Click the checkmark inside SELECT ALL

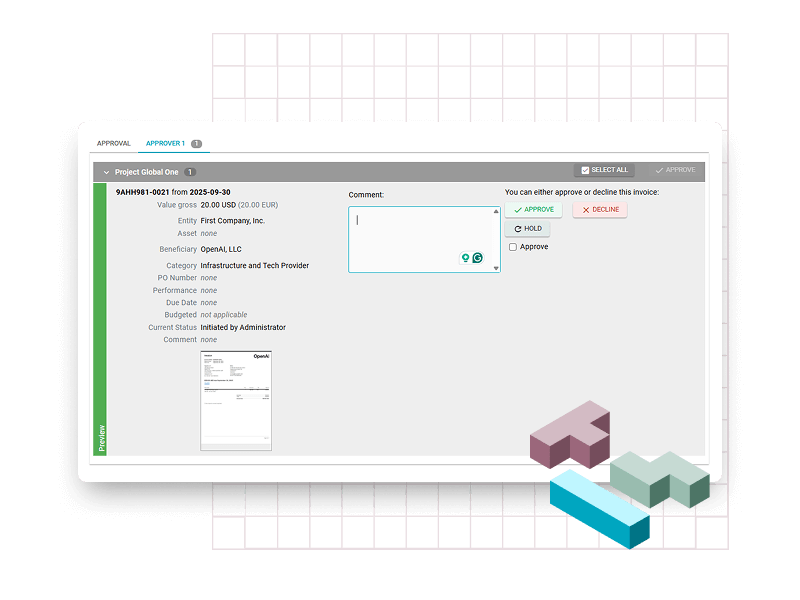pyautogui.click(x=585, y=169)
